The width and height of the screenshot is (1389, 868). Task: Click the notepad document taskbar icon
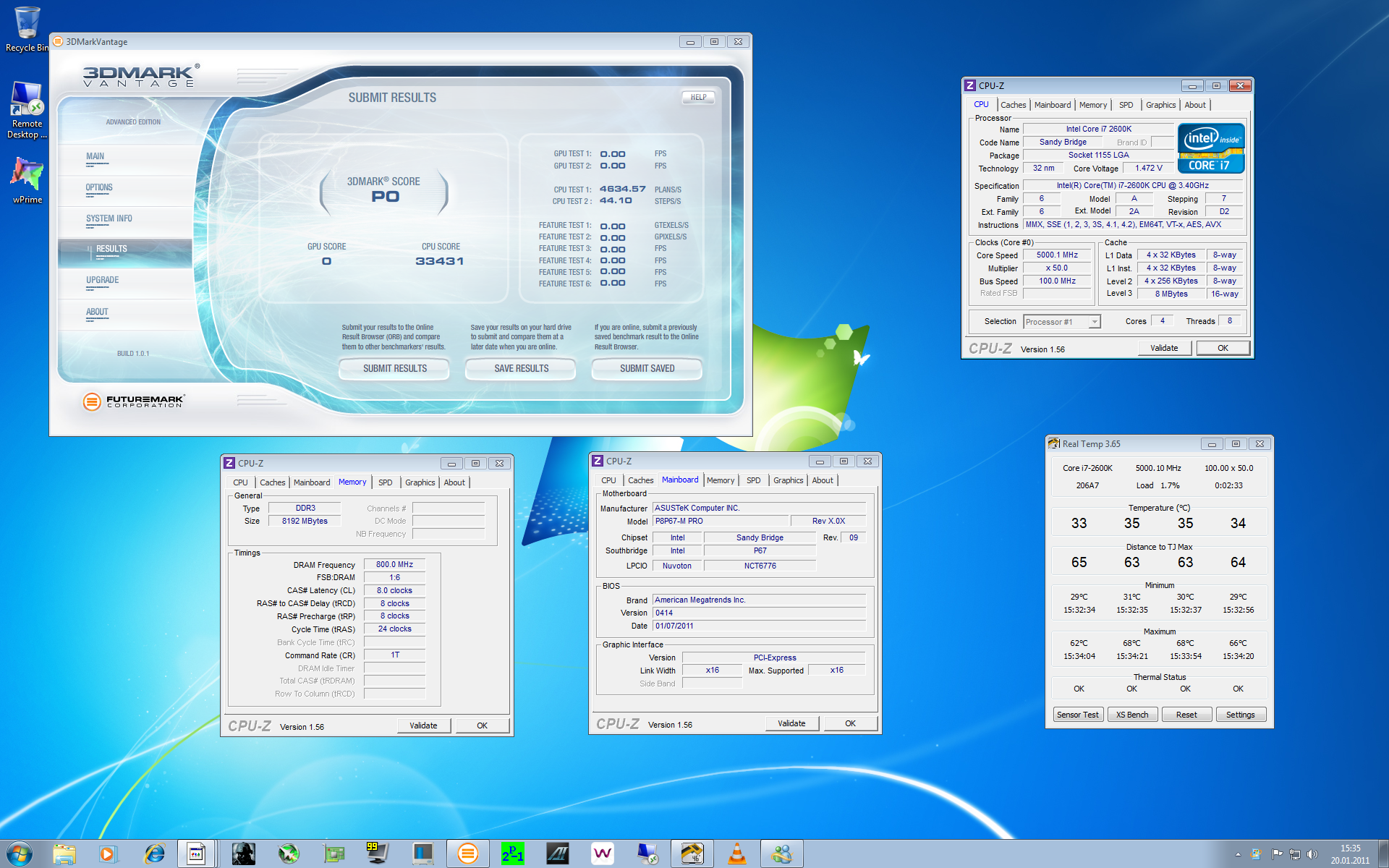(196, 854)
